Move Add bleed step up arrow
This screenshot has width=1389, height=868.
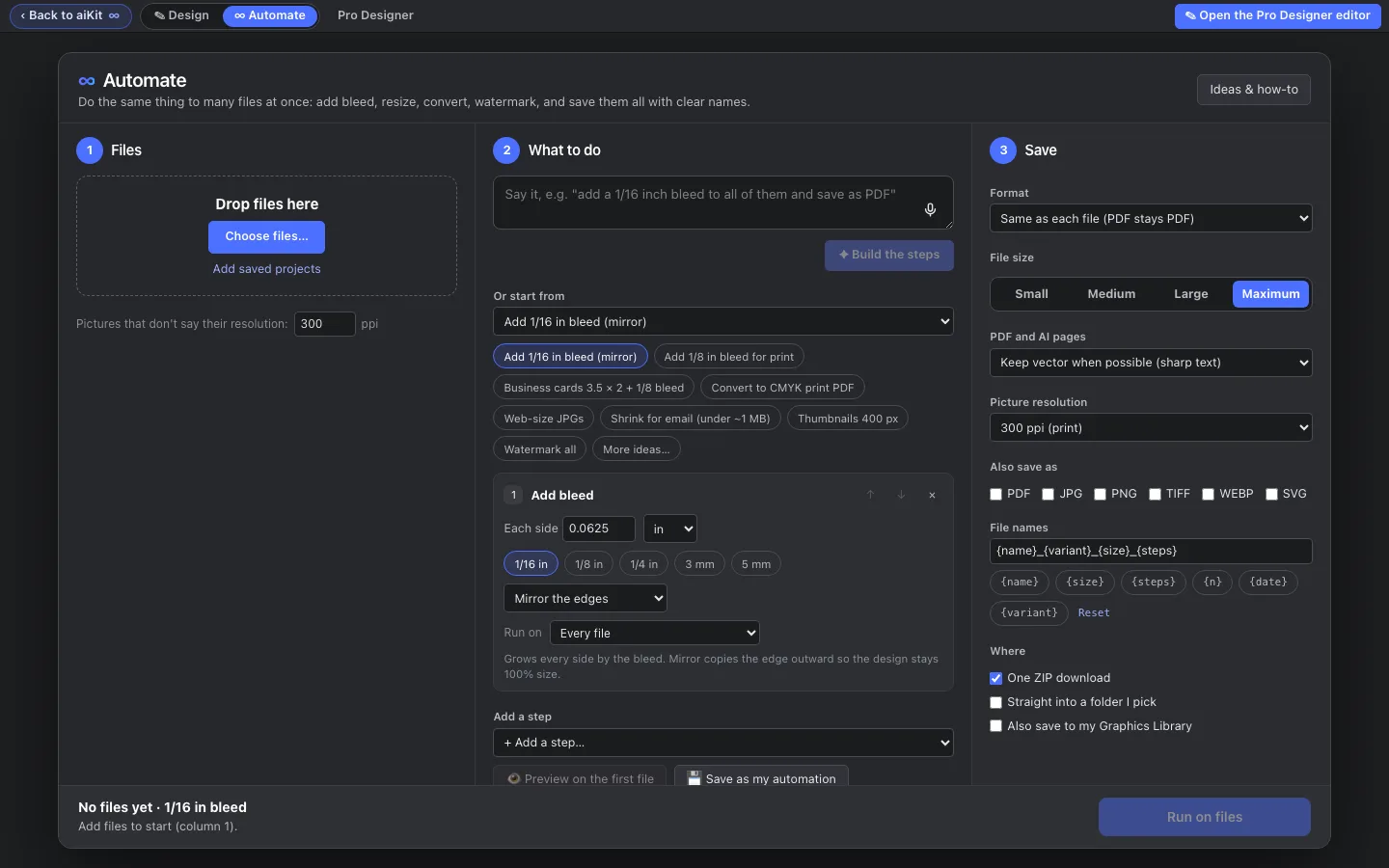point(870,495)
